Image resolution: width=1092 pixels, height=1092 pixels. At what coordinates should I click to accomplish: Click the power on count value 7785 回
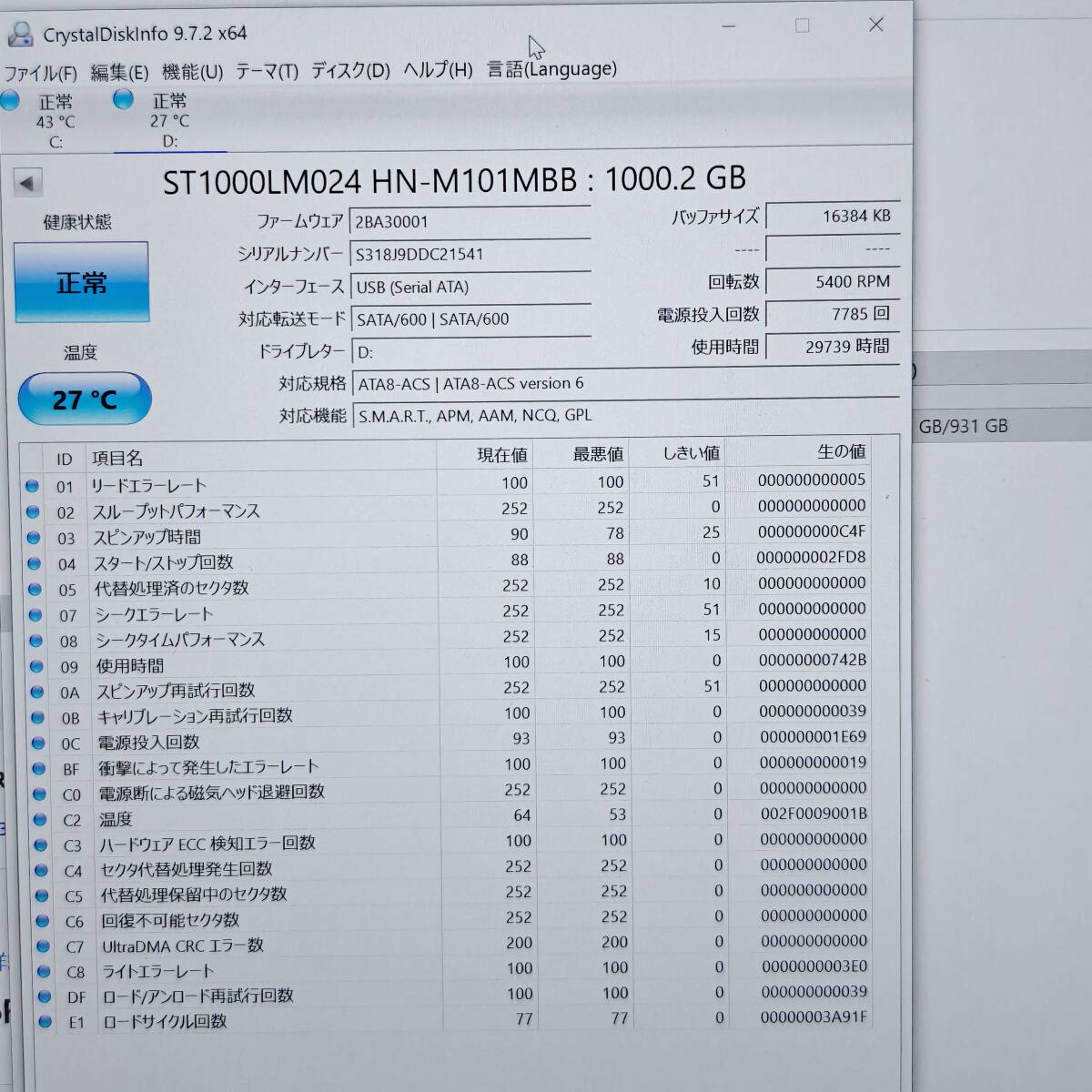pos(833,314)
